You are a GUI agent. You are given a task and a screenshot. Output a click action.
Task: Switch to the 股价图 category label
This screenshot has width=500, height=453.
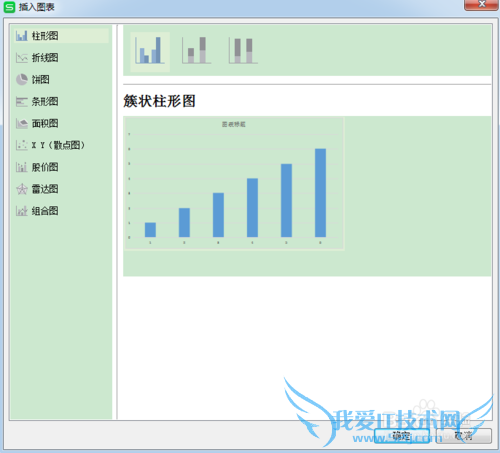coord(45,167)
